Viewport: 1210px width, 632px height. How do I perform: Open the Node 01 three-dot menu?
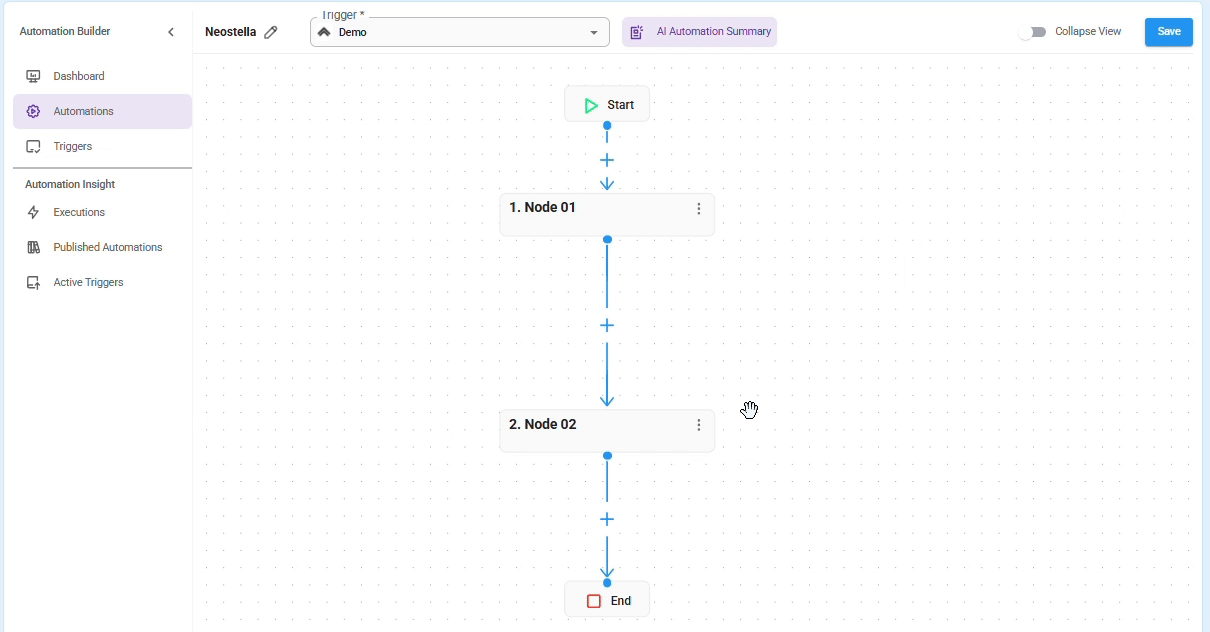point(699,209)
